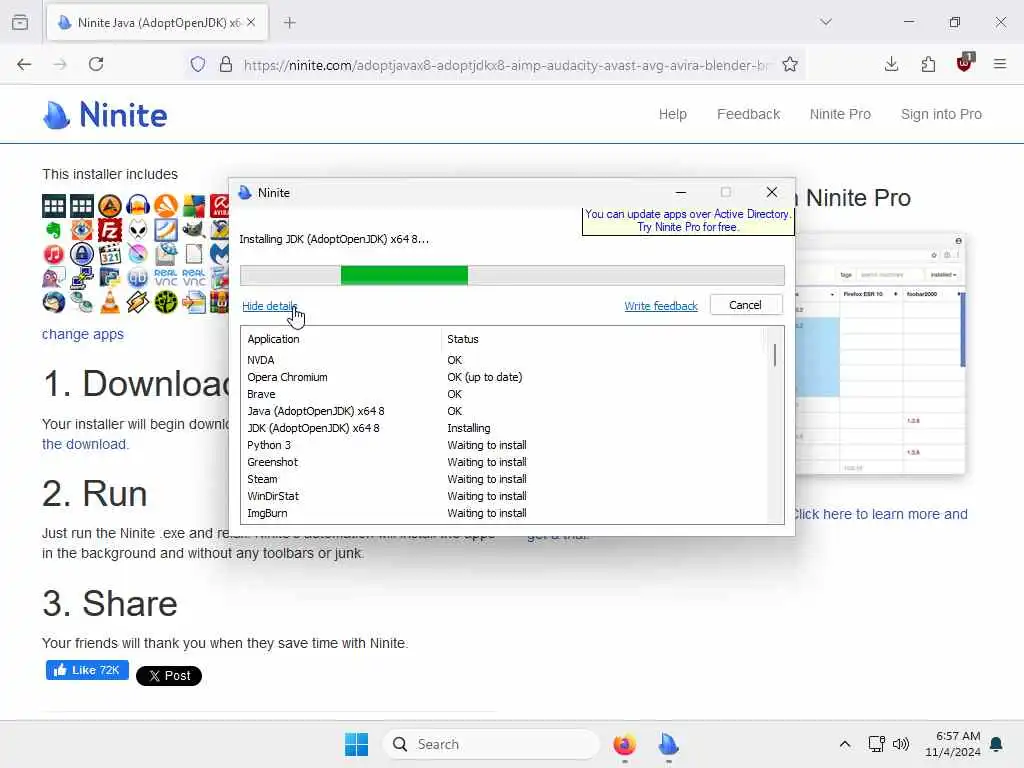Open the taskbar clock showing 6:57 AM
Screen dimensions: 1024x768
pyautogui.click(x=953, y=744)
